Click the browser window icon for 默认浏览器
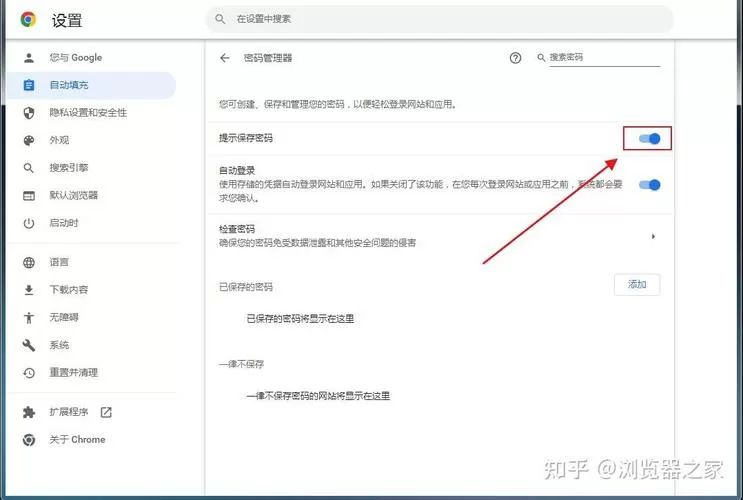 coord(29,195)
